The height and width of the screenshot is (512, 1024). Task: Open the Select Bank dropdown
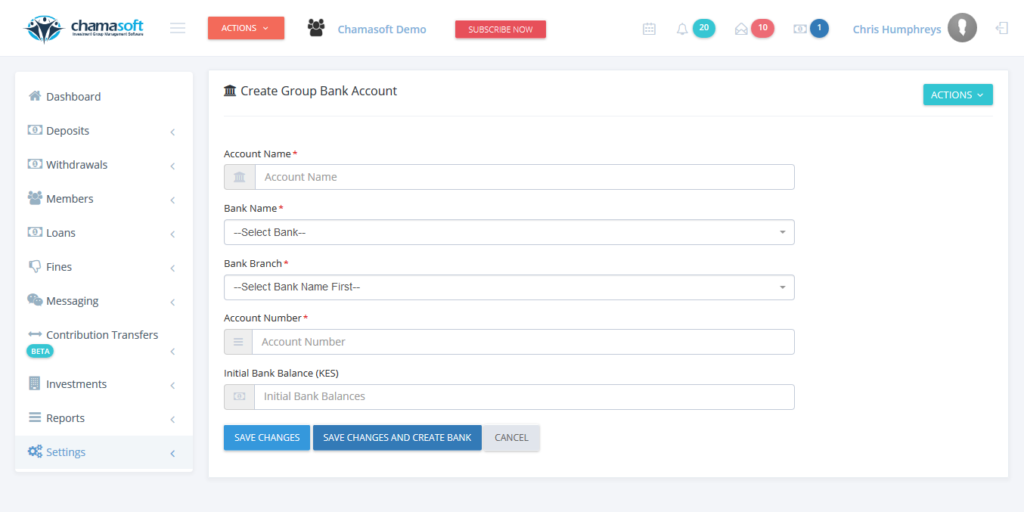pyautogui.click(x=509, y=232)
